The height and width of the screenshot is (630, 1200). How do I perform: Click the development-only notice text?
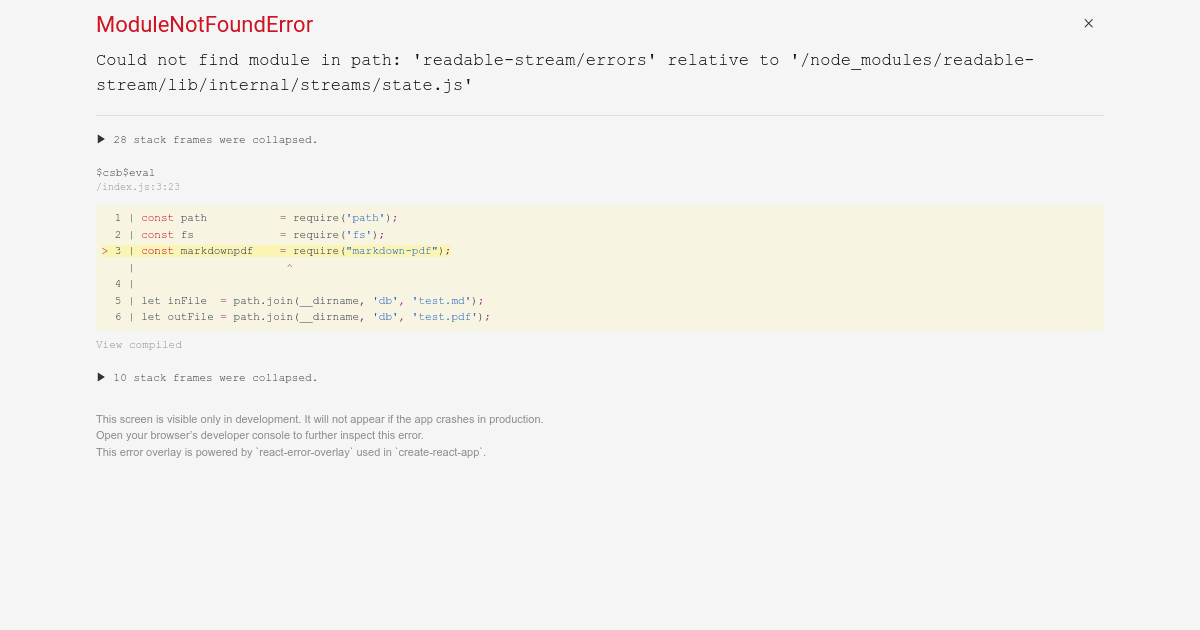[x=320, y=419]
